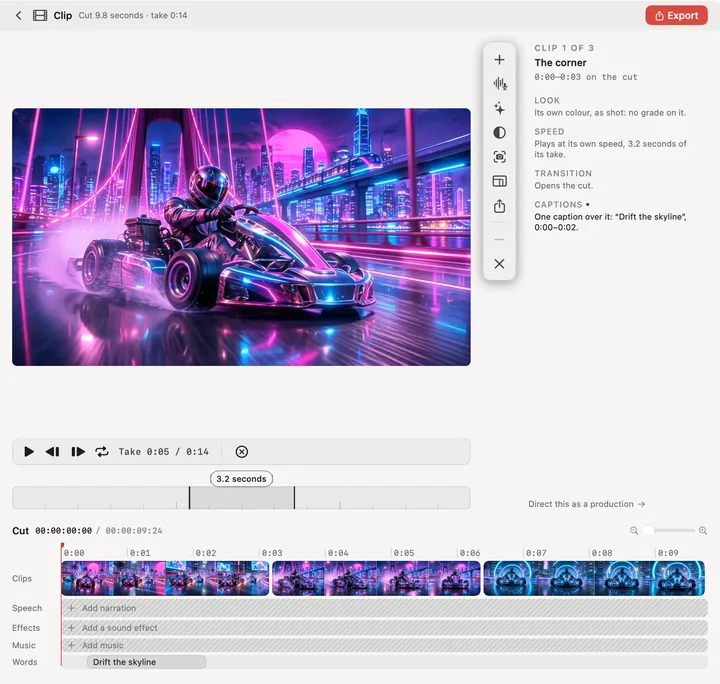Open the sparkle effects tool
Screen dimensions: 720x684
(x=499, y=108)
